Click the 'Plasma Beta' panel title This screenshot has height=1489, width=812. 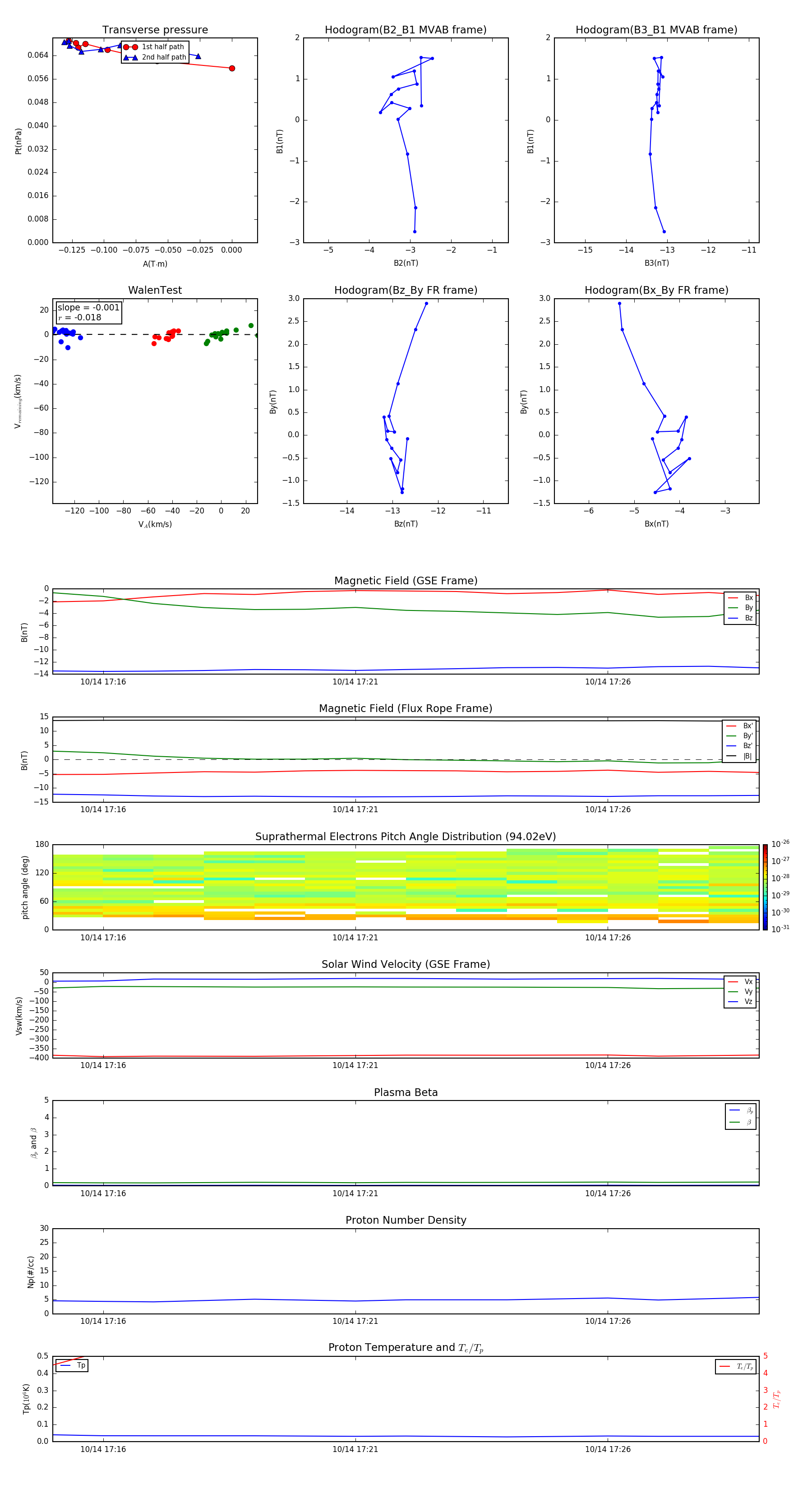click(406, 1092)
